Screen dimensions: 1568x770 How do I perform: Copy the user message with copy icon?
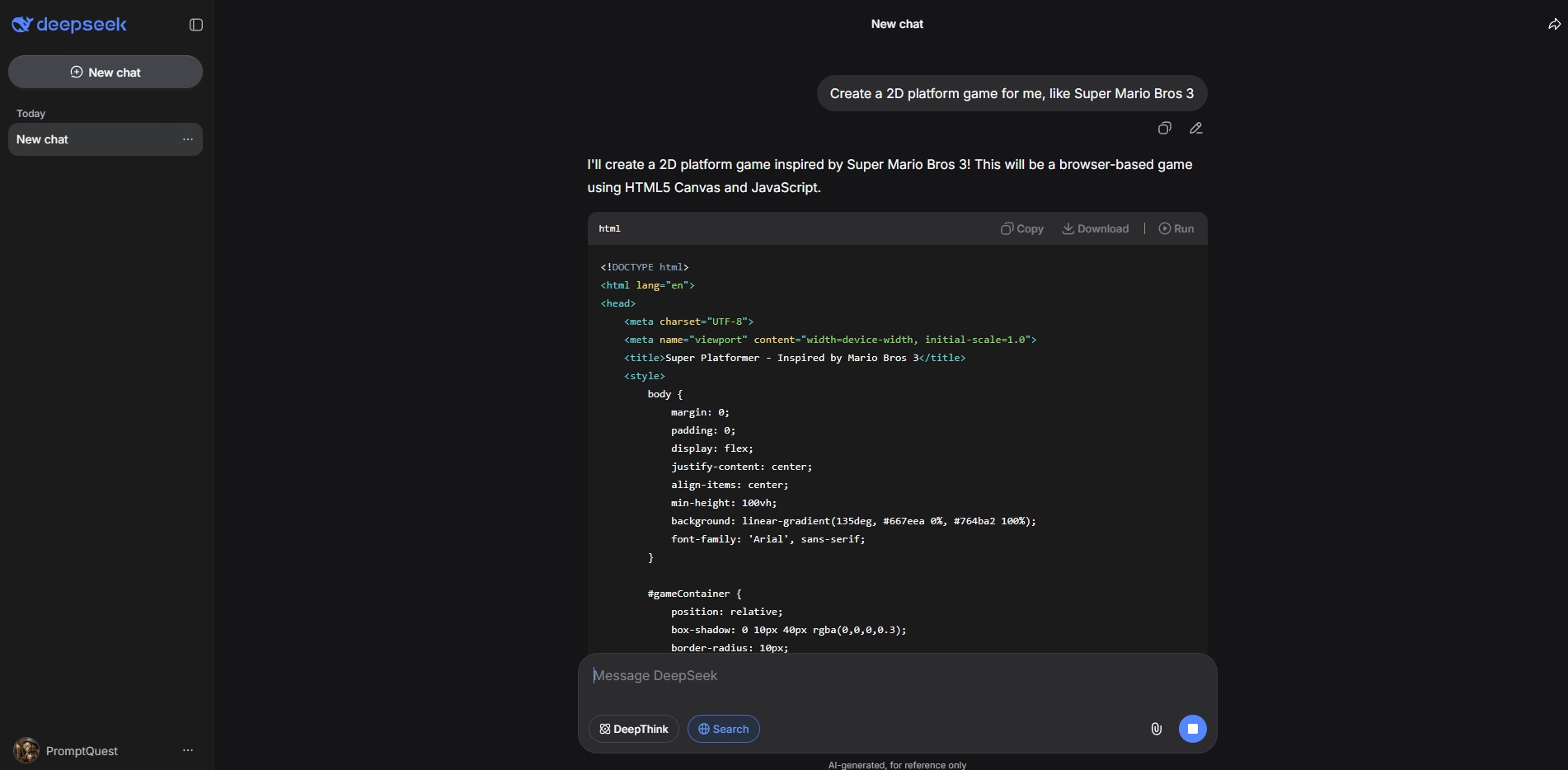pos(1164,128)
